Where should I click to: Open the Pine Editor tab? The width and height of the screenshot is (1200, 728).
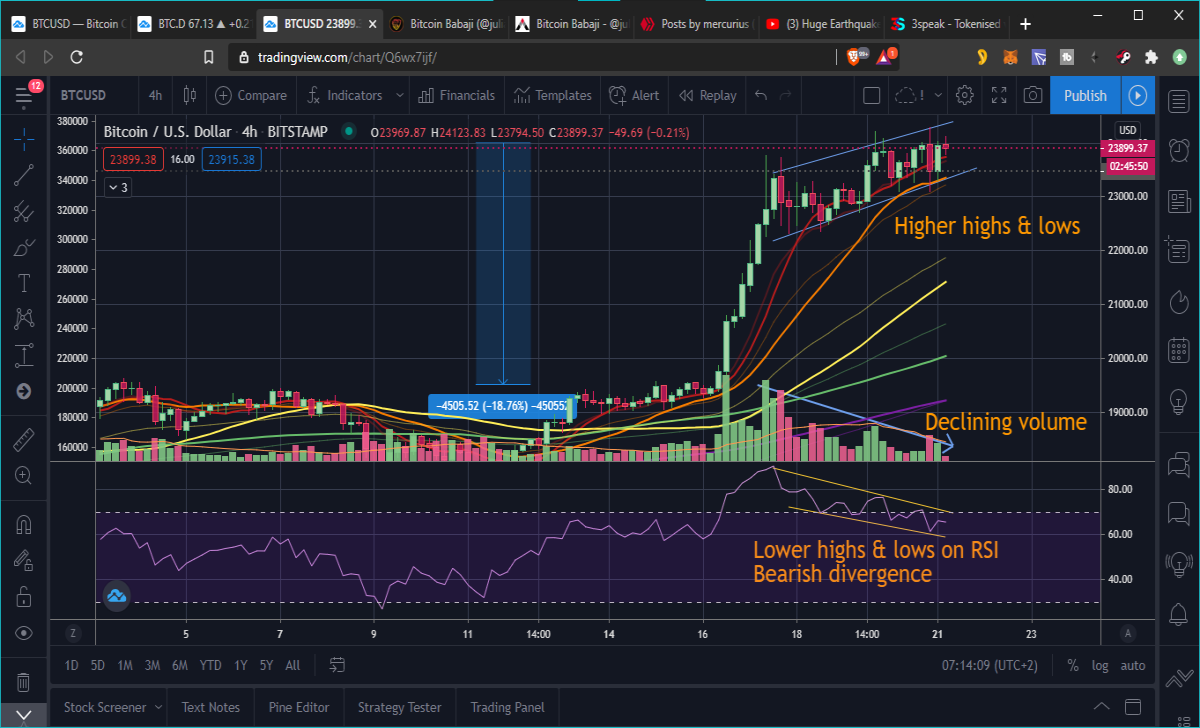pos(299,707)
